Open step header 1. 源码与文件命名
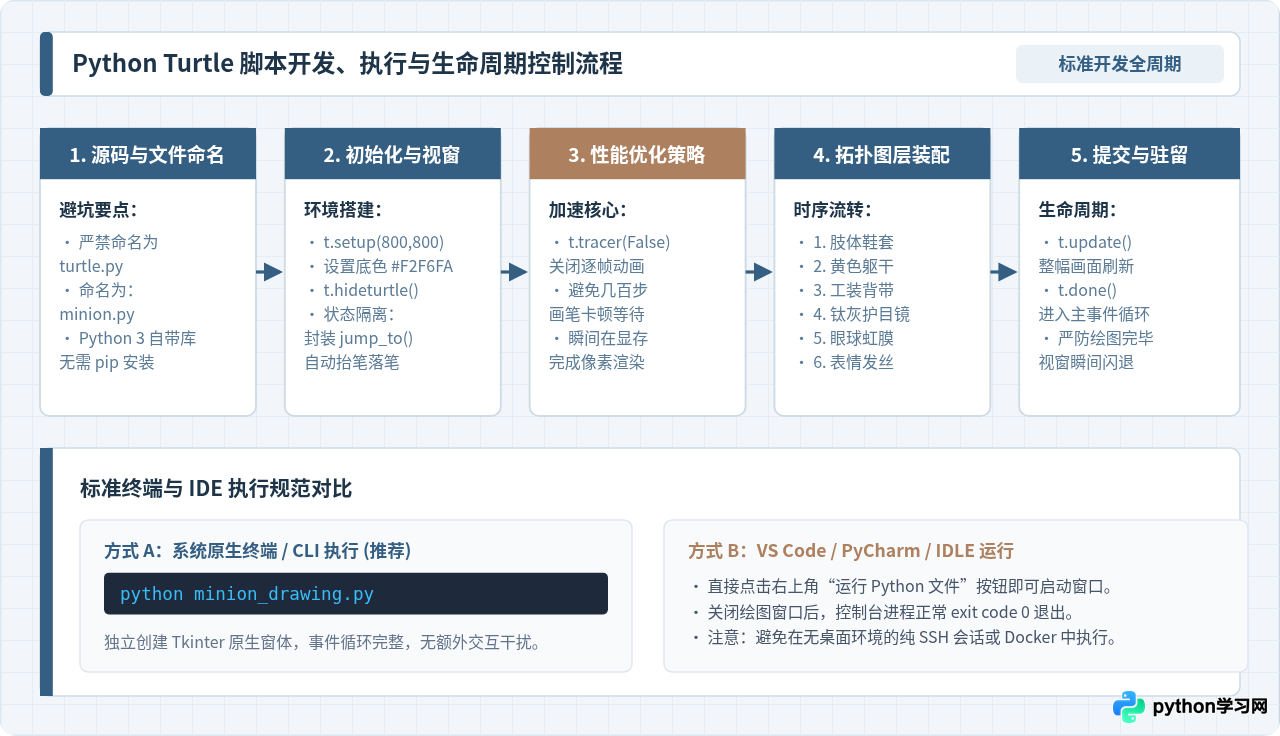 coord(147,154)
